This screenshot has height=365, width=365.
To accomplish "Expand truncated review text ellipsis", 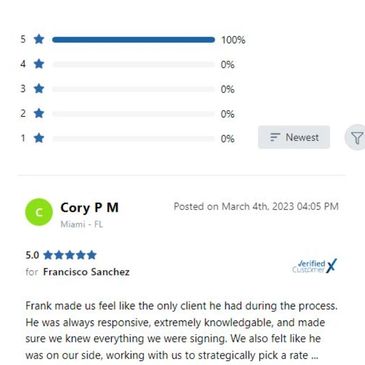I will (314, 356).
